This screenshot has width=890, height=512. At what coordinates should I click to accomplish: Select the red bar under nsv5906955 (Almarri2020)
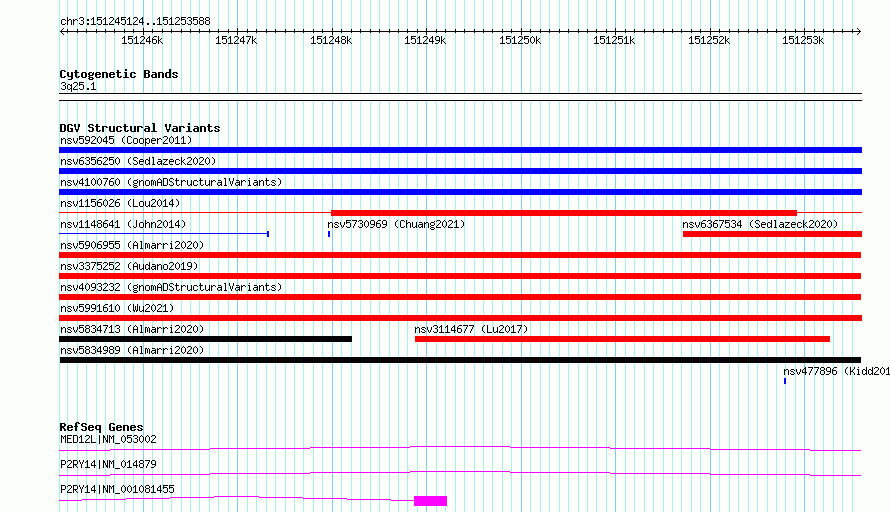460,255
